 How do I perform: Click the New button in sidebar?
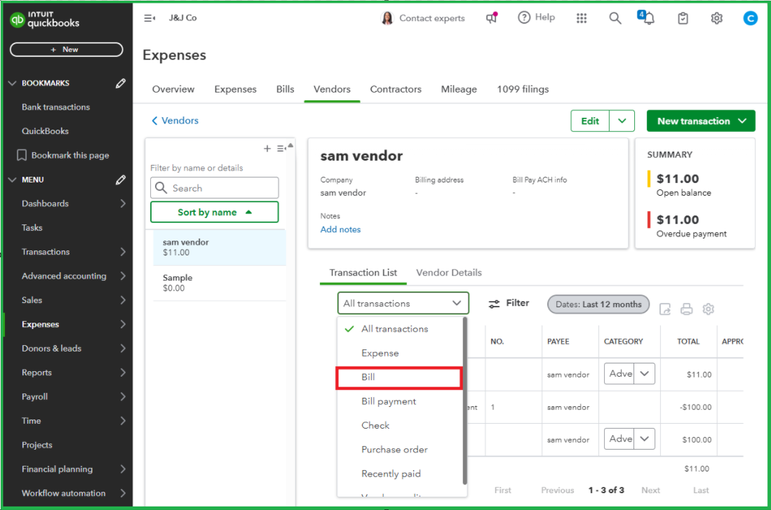tap(66, 50)
